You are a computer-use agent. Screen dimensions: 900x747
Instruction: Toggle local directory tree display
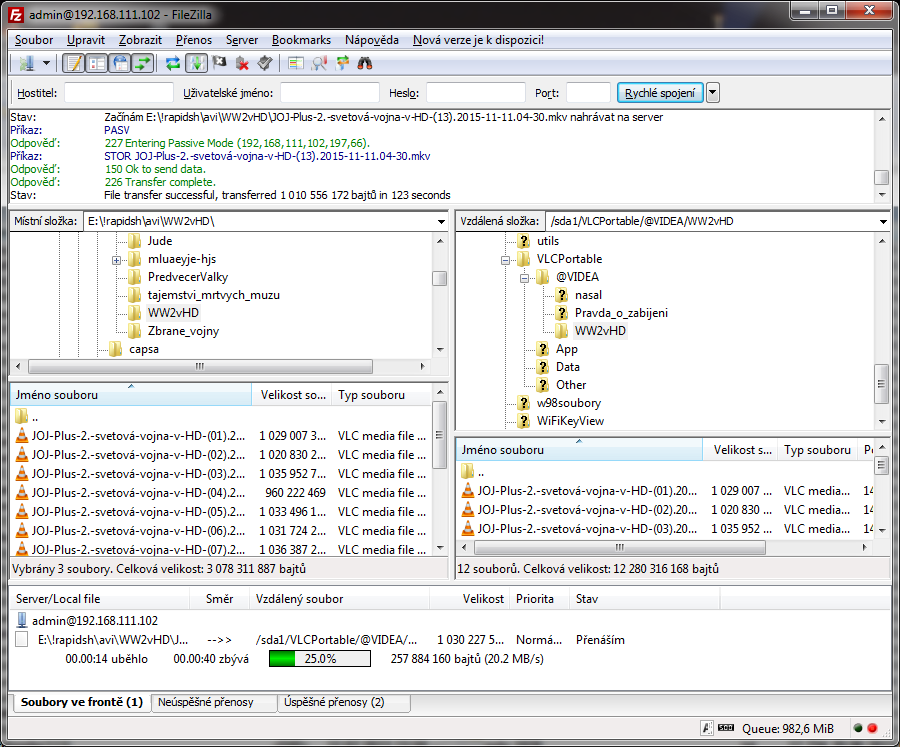click(97, 63)
